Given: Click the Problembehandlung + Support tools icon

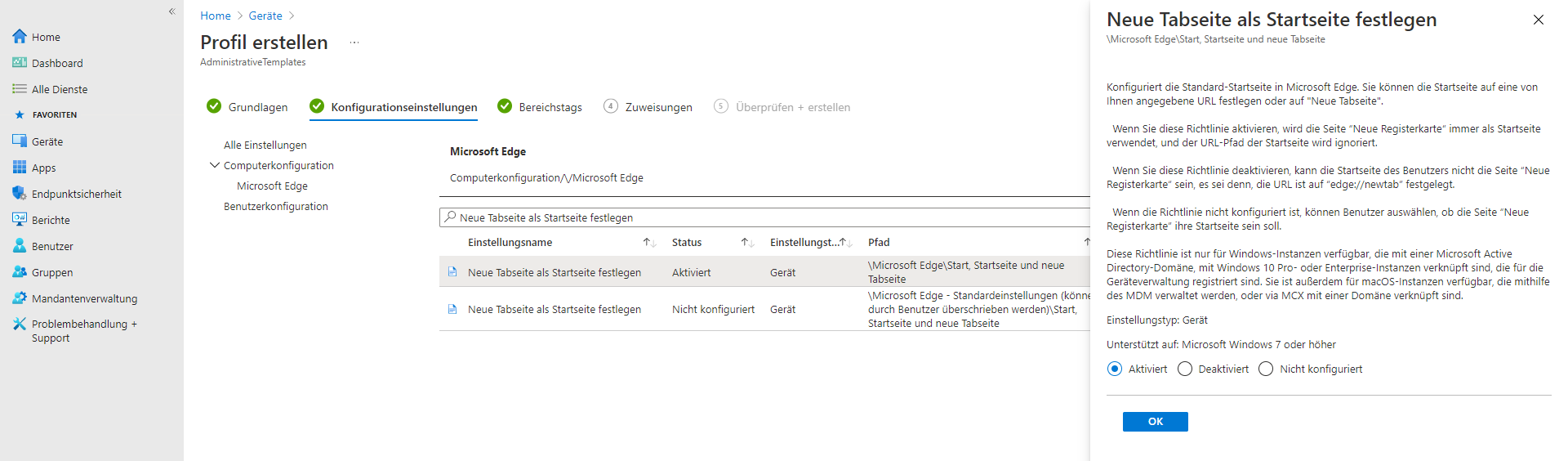Looking at the screenshot, I should (x=20, y=324).
